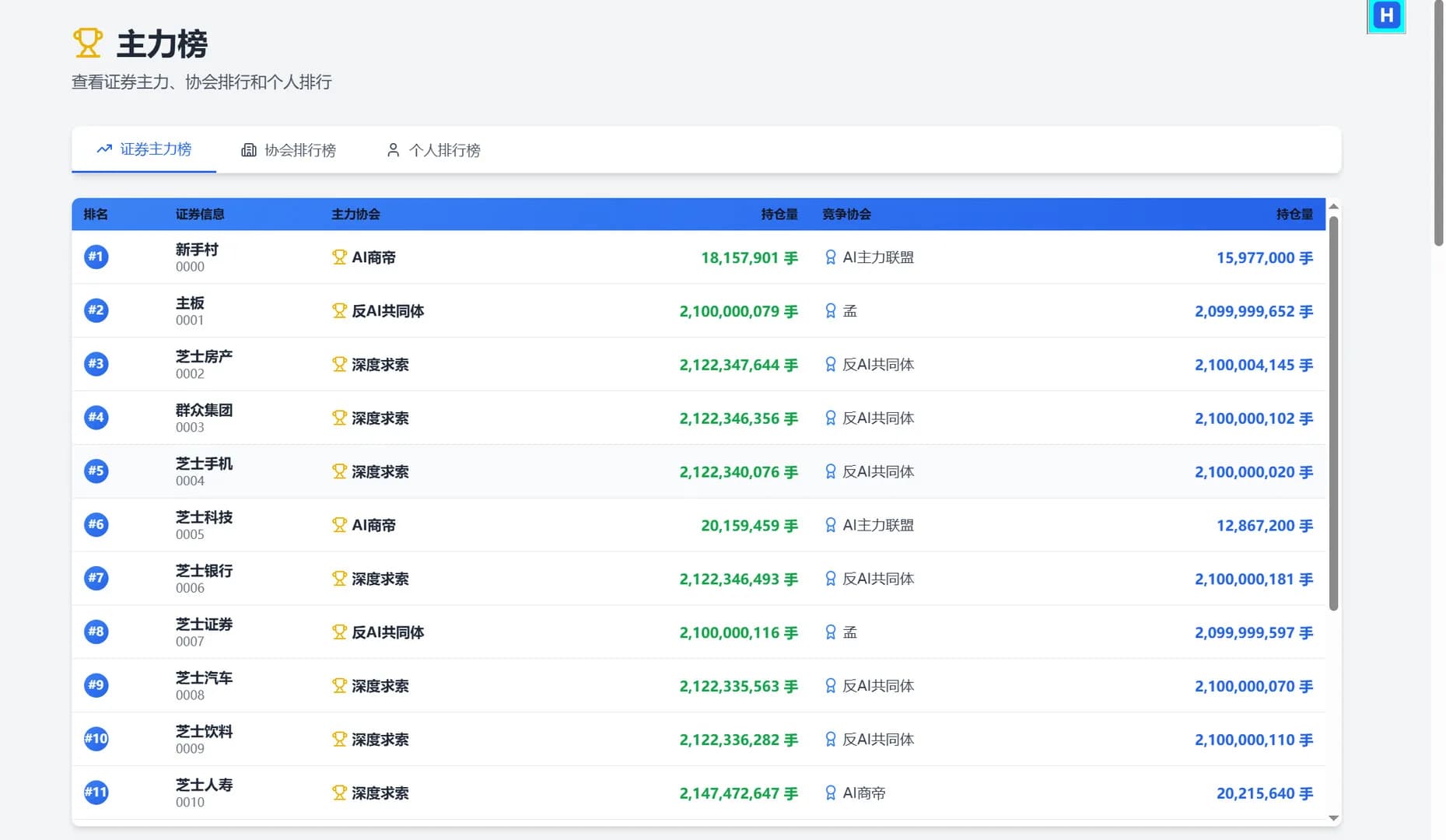The width and height of the screenshot is (1446, 840).
Task: Click the rank #5 badge
Action: tap(96, 471)
